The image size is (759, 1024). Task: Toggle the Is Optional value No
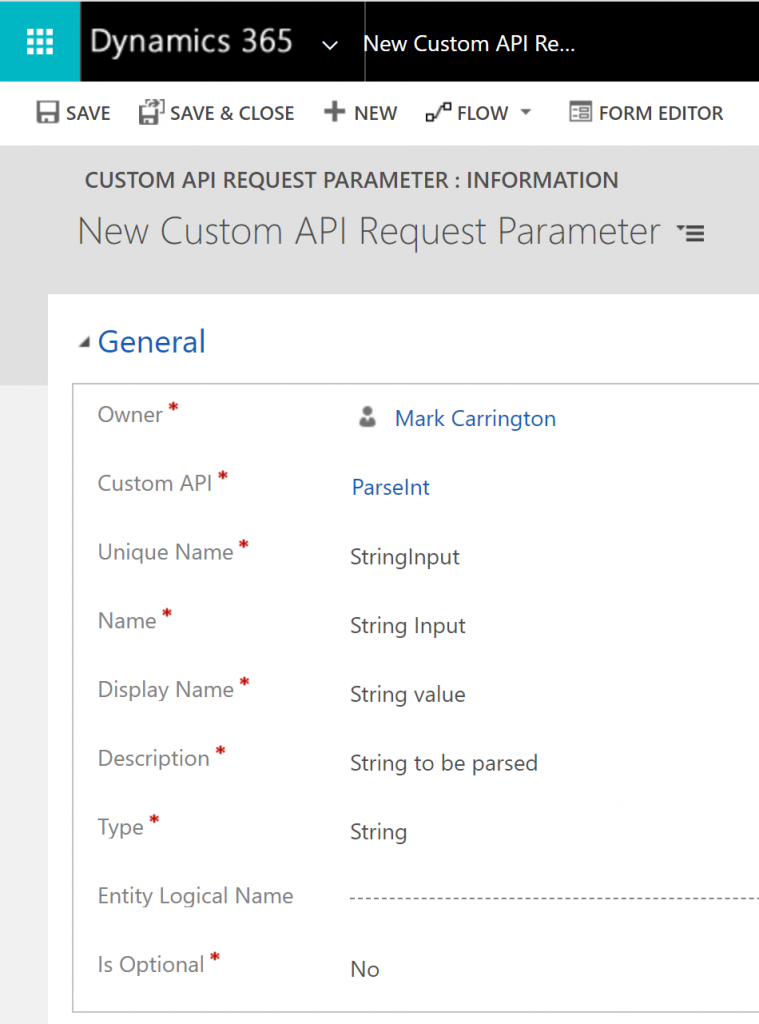click(365, 969)
